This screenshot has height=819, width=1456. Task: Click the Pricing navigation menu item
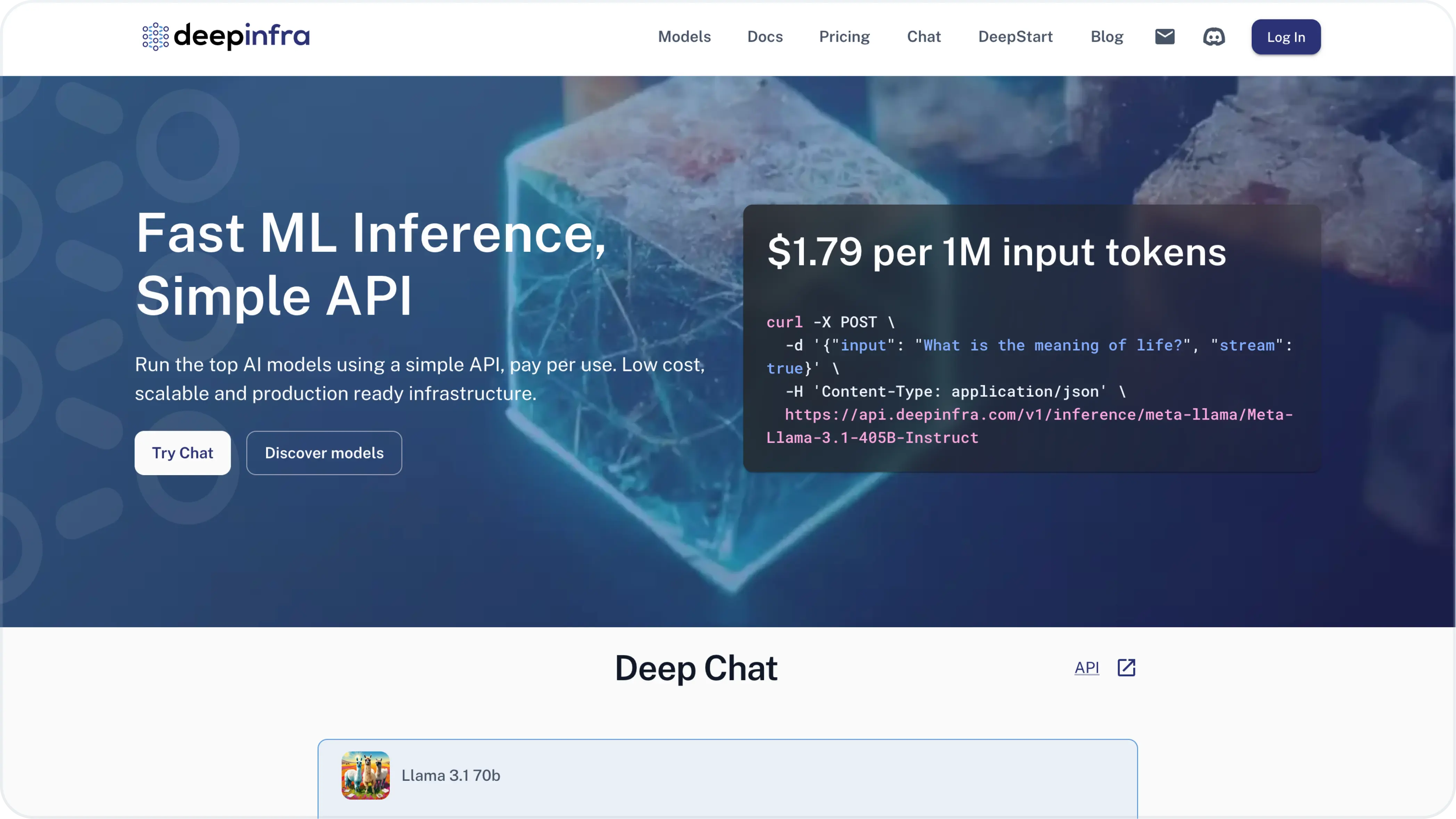click(x=844, y=36)
